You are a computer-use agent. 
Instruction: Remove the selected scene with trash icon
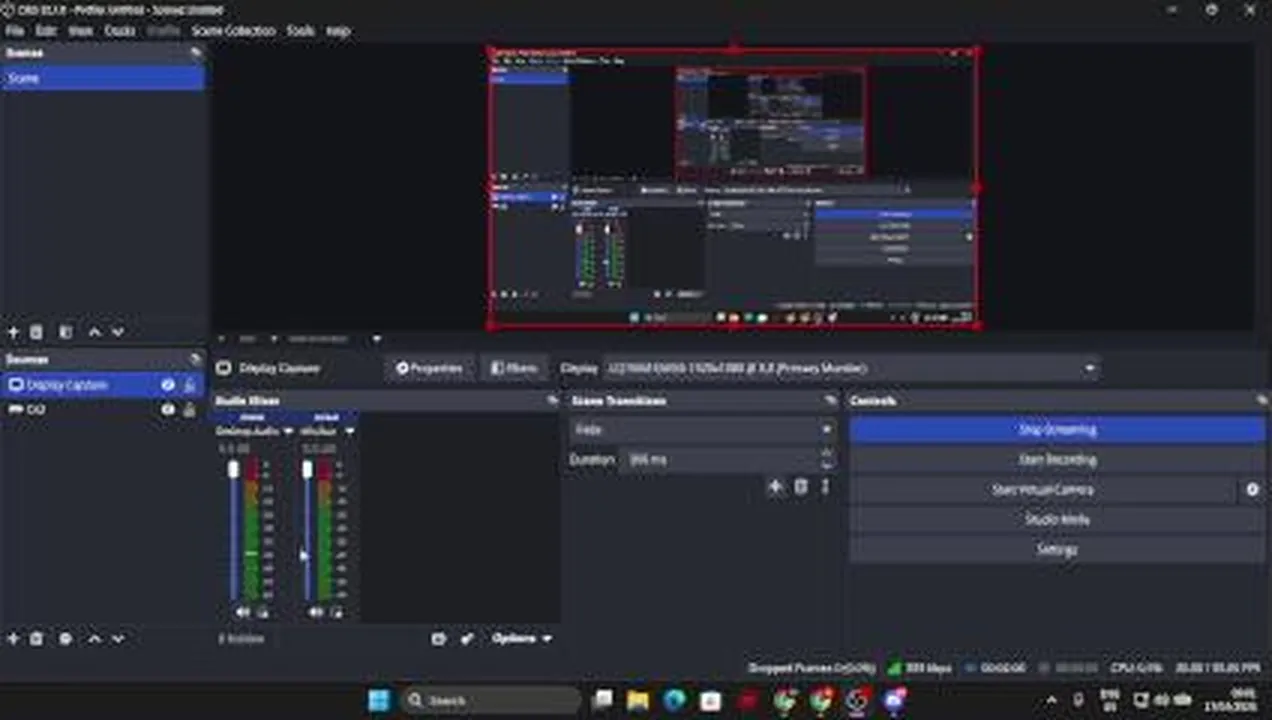pos(36,332)
